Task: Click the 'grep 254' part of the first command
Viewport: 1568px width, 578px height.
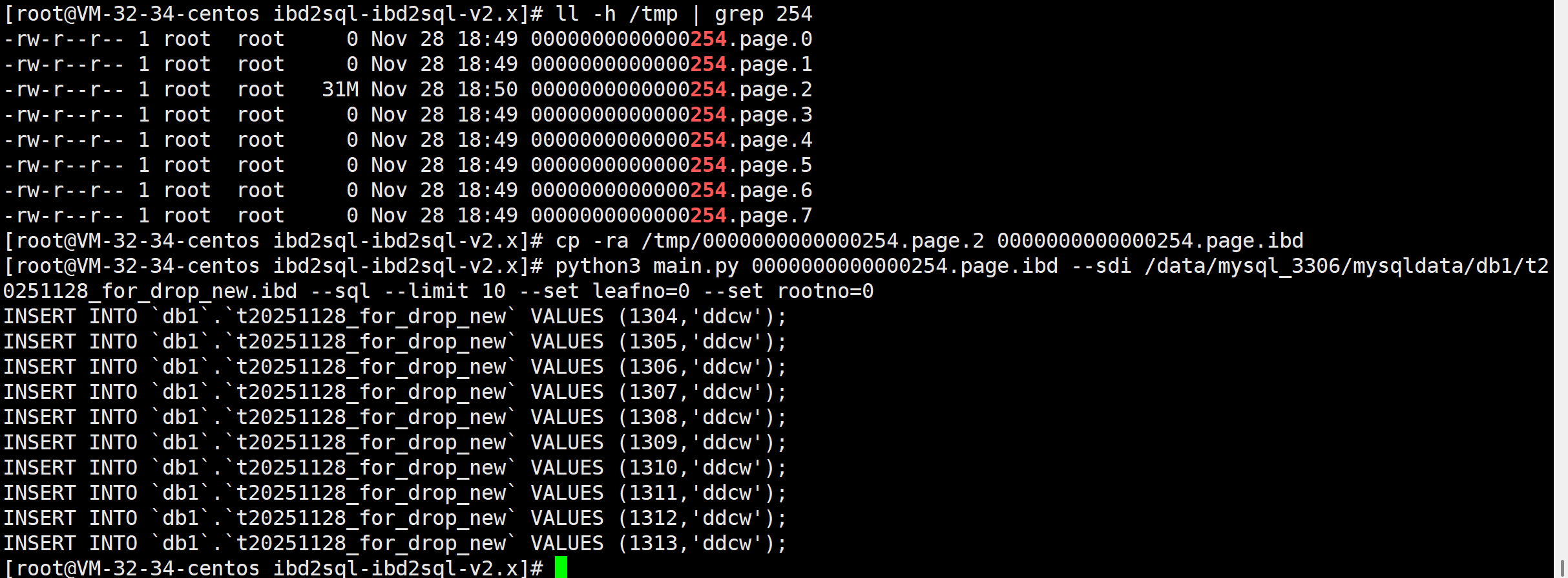Action: coord(764,14)
